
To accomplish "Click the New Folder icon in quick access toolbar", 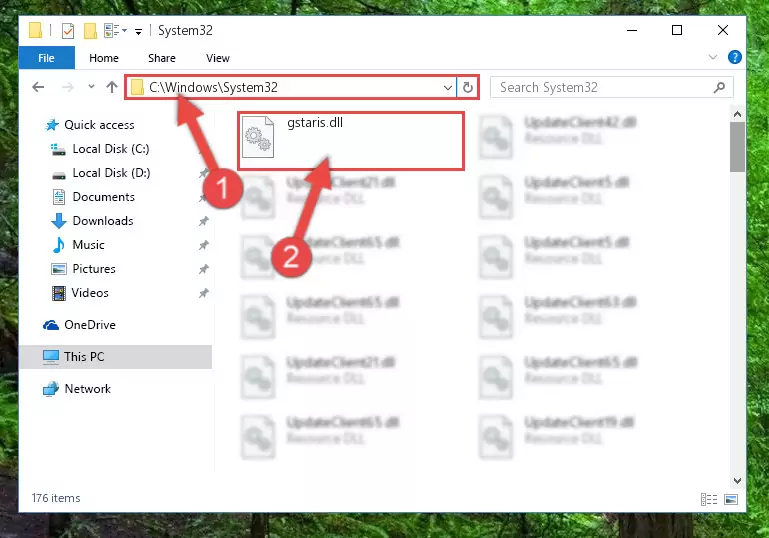I will point(90,31).
